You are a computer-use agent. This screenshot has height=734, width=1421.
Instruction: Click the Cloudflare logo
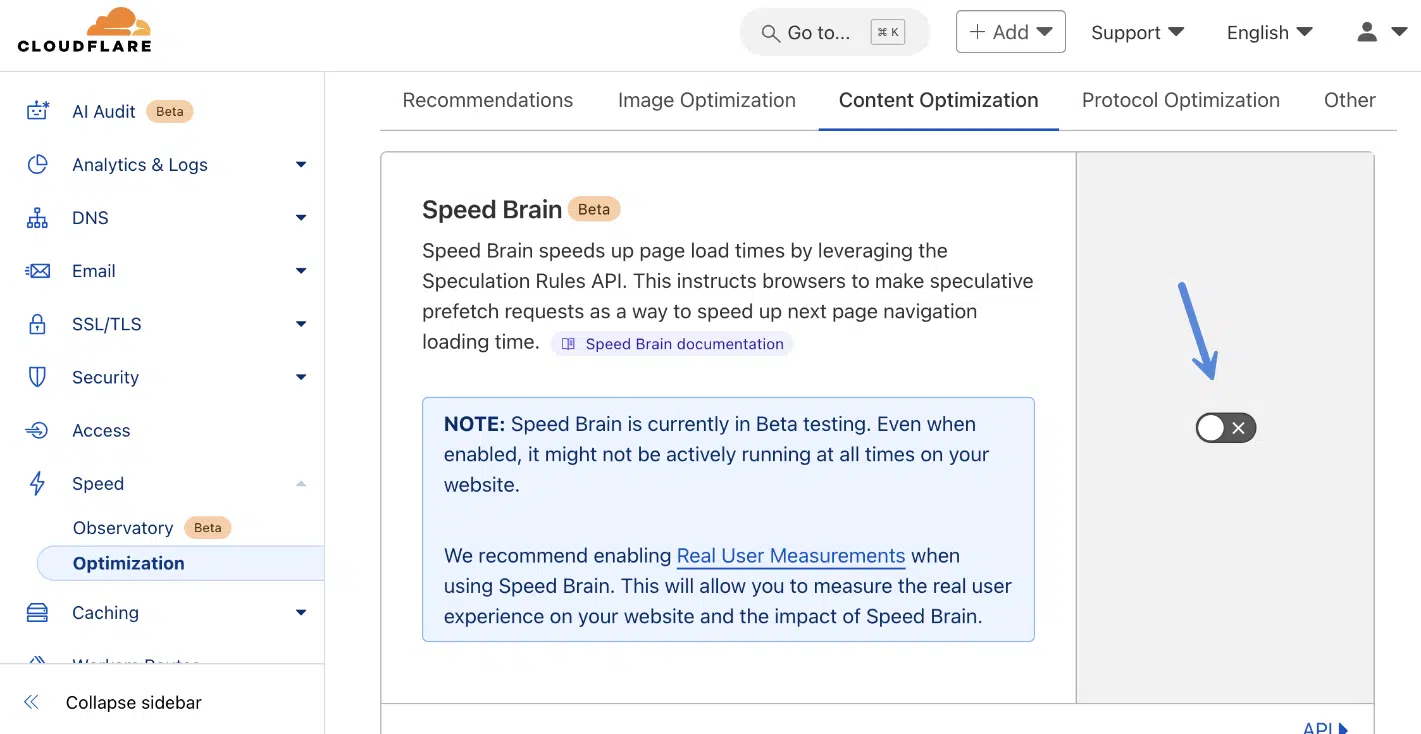[85, 31]
